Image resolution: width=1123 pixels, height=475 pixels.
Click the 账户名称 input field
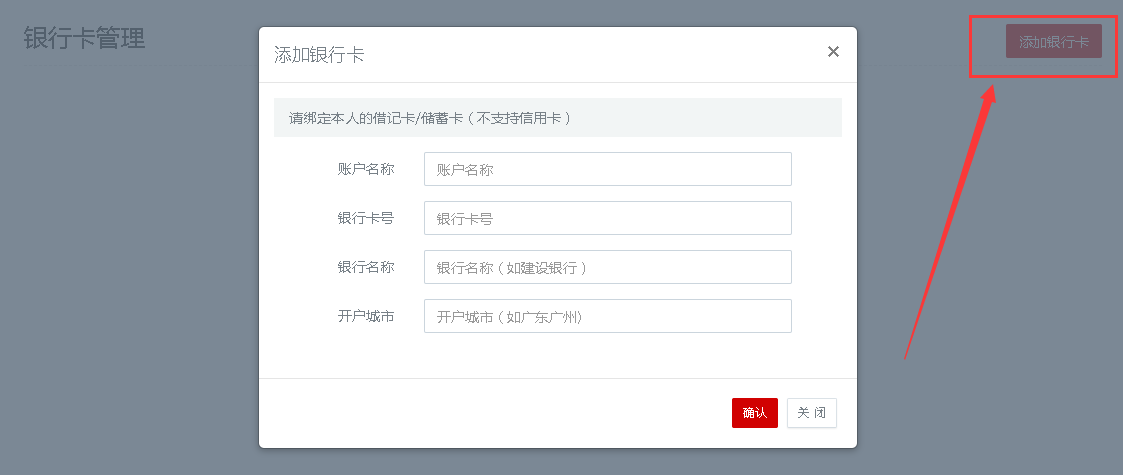tap(607, 169)
